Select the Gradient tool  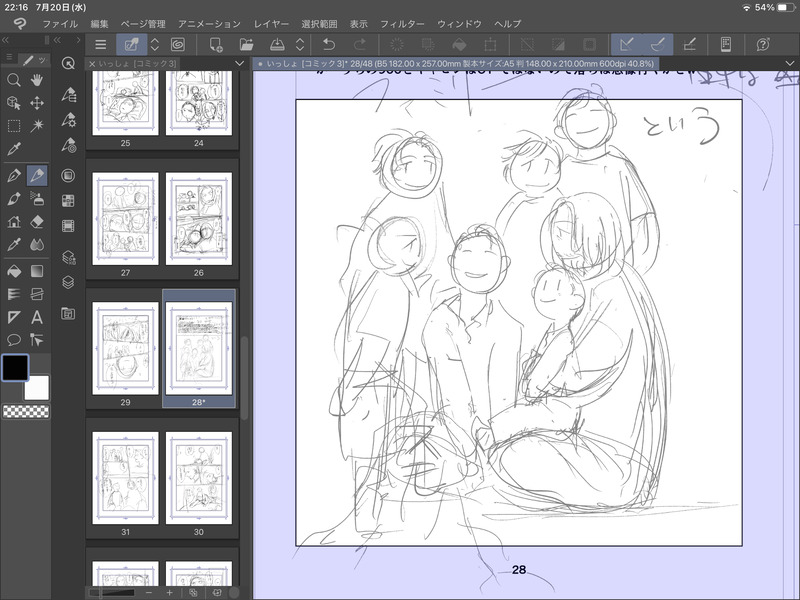(x=37, y=271)
